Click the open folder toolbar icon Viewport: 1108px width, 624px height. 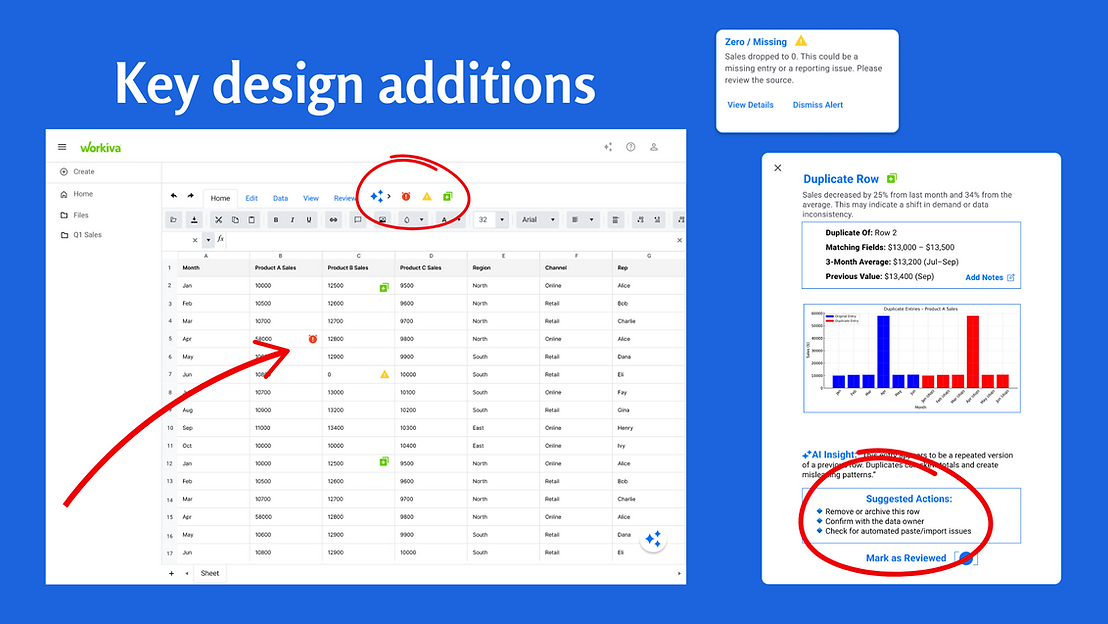pyautogui.click(x=174, y=220)
